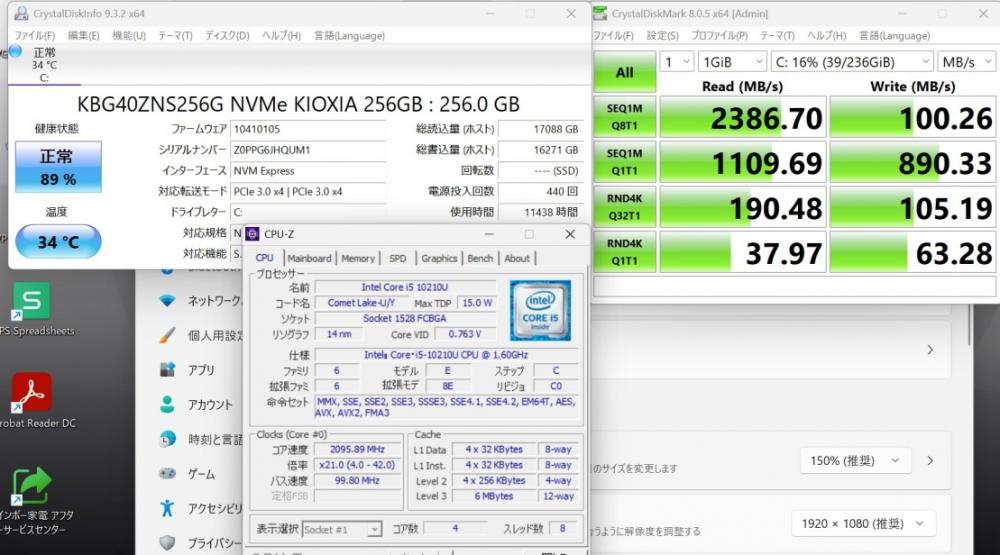Click the core speed 2095.89 MHz value
Screen dimensions: 1000x555
[357, 449]
